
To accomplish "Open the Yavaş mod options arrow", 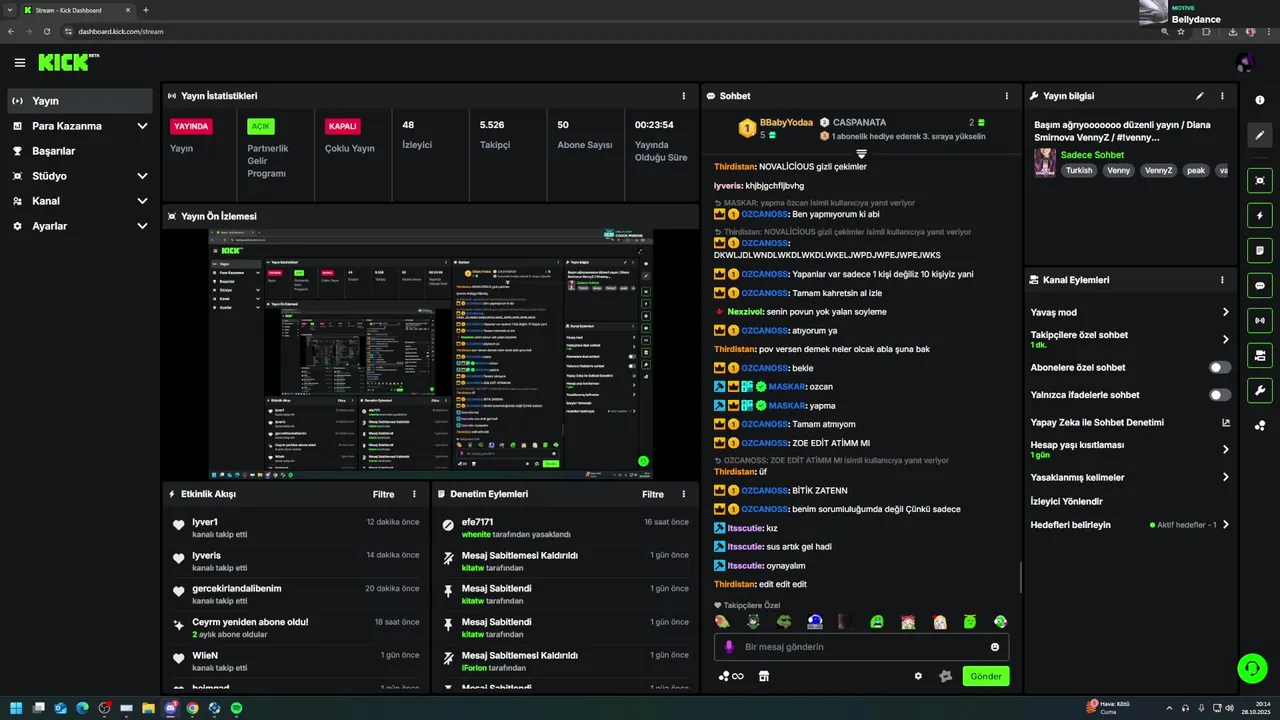I will click(x=1225, y=312).
